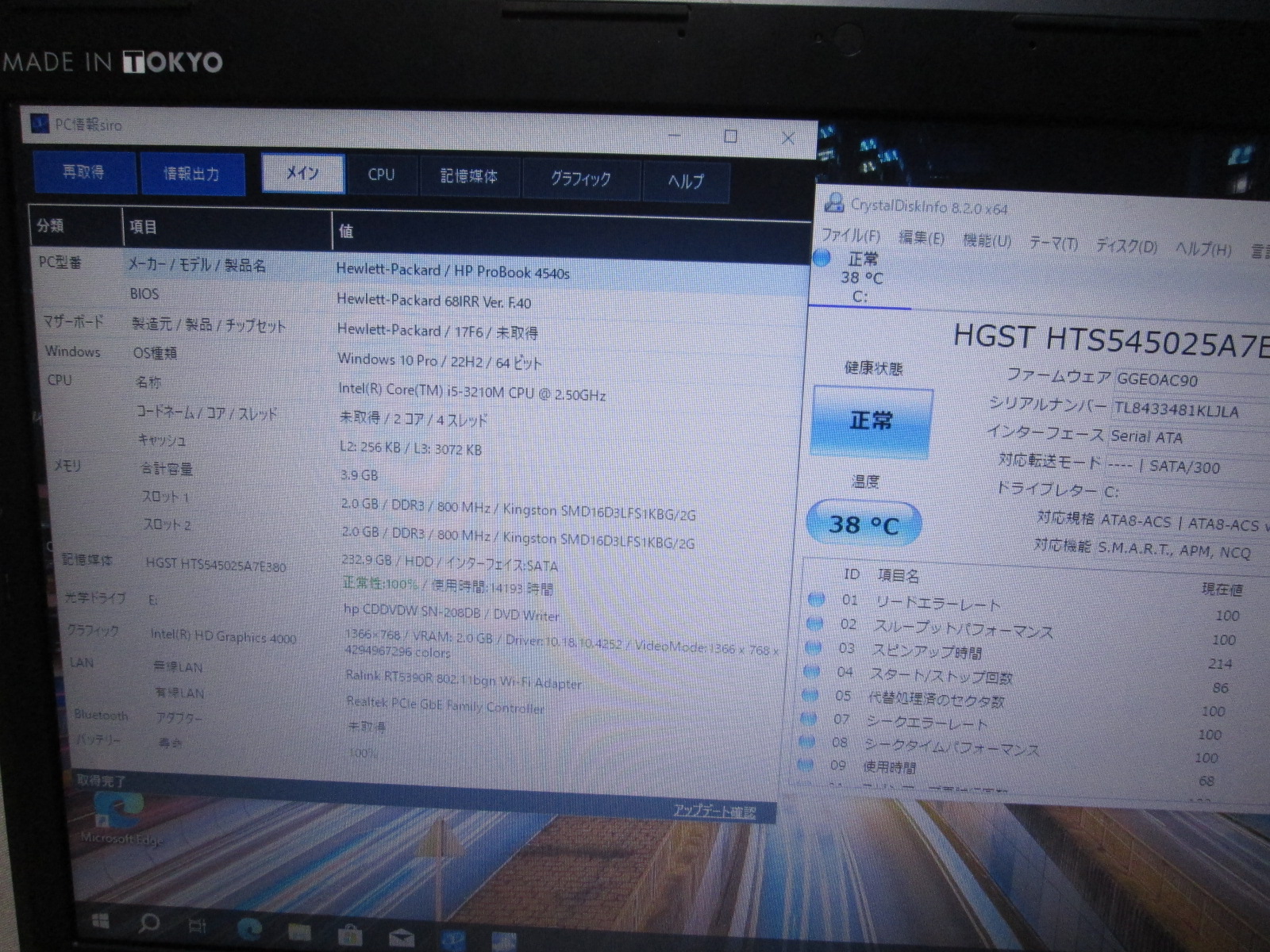The width and height of the screenshot is (1270, 952).
Task: Click the PC情報siro title bar icon
Action: pyautogui.click(x=39, y=123)
